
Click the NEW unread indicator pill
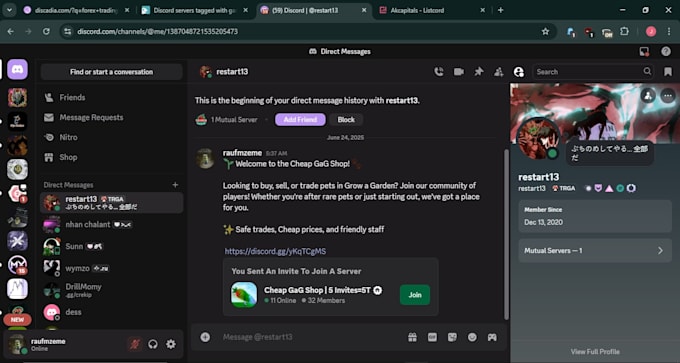click(x=17, y=320)
